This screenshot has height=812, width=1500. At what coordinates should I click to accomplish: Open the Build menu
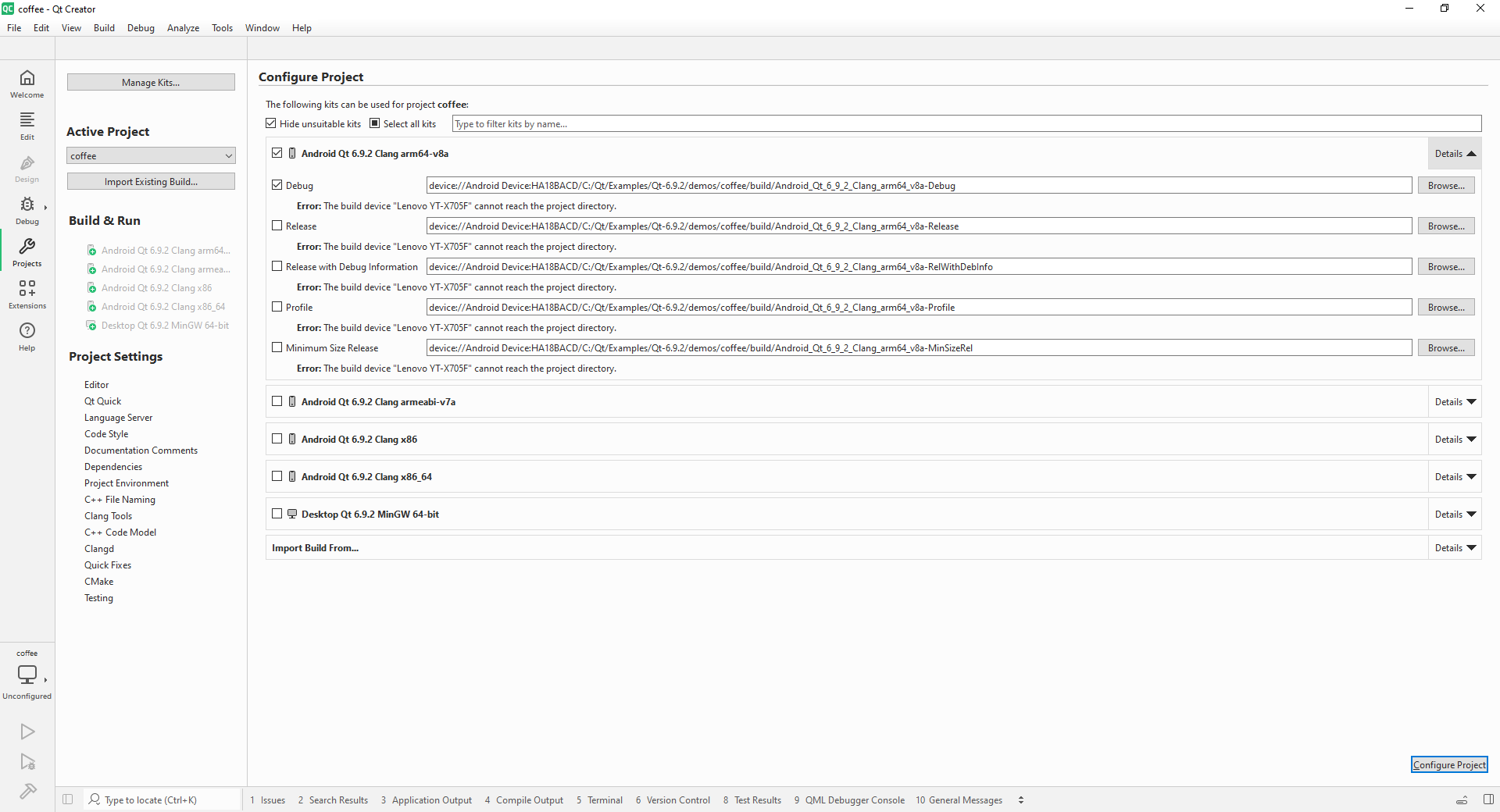(104, 28)
